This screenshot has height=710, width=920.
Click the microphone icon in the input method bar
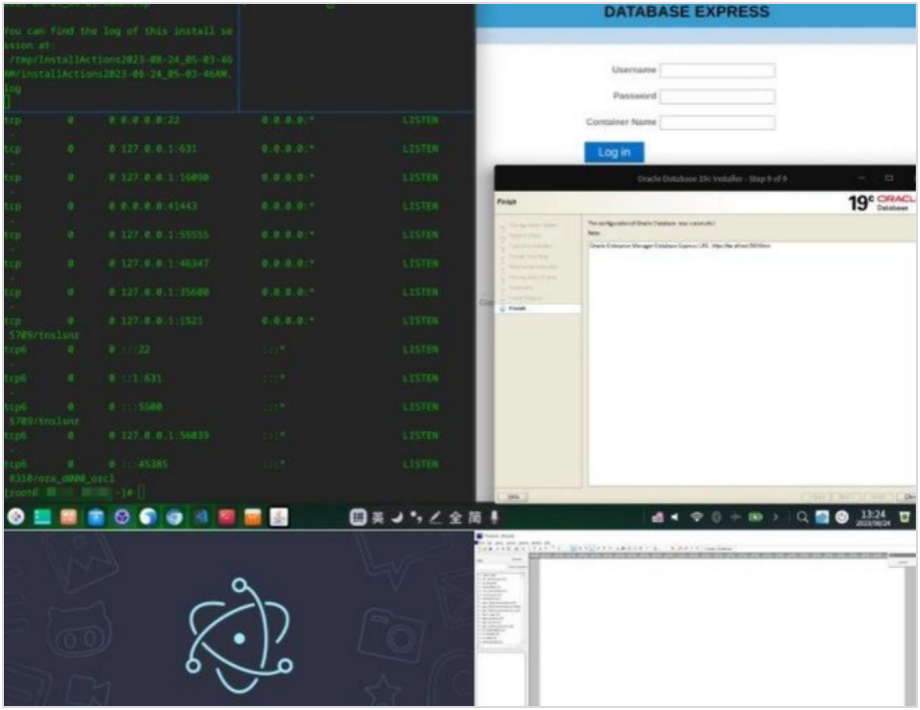pos(495,518)
